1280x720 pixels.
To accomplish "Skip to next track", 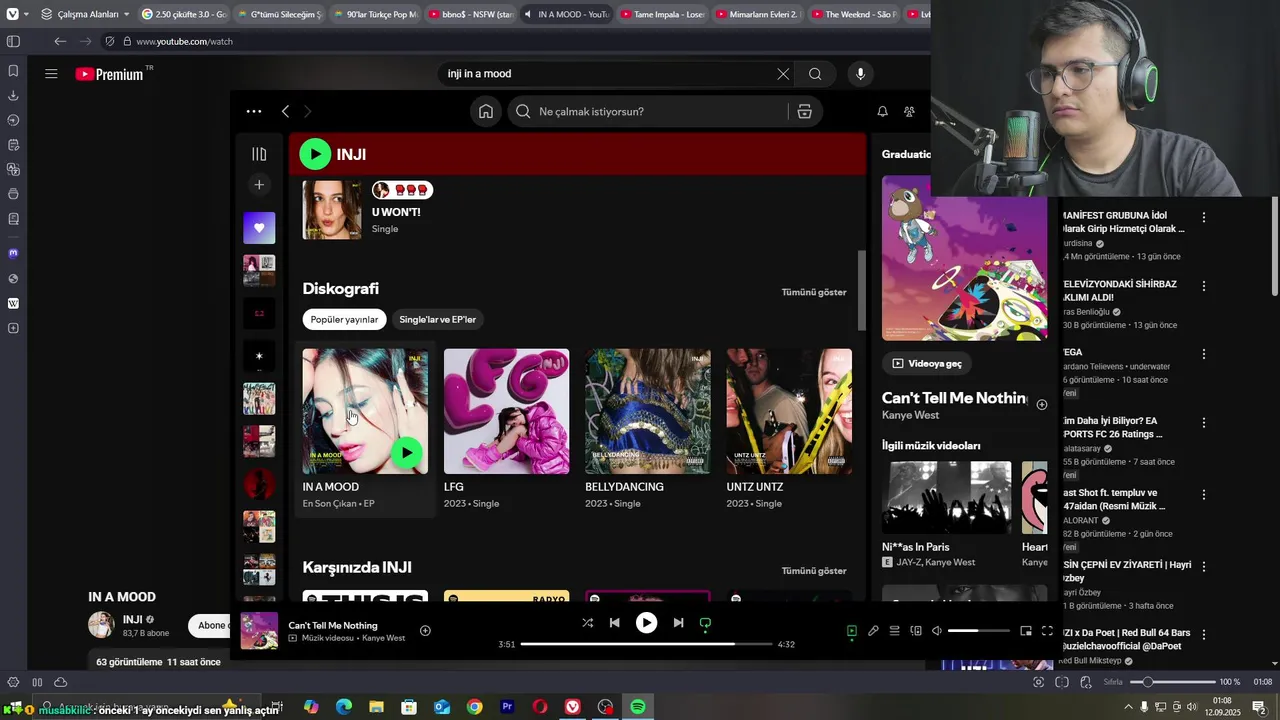I will pyautogui.click(x=678, y=623).
